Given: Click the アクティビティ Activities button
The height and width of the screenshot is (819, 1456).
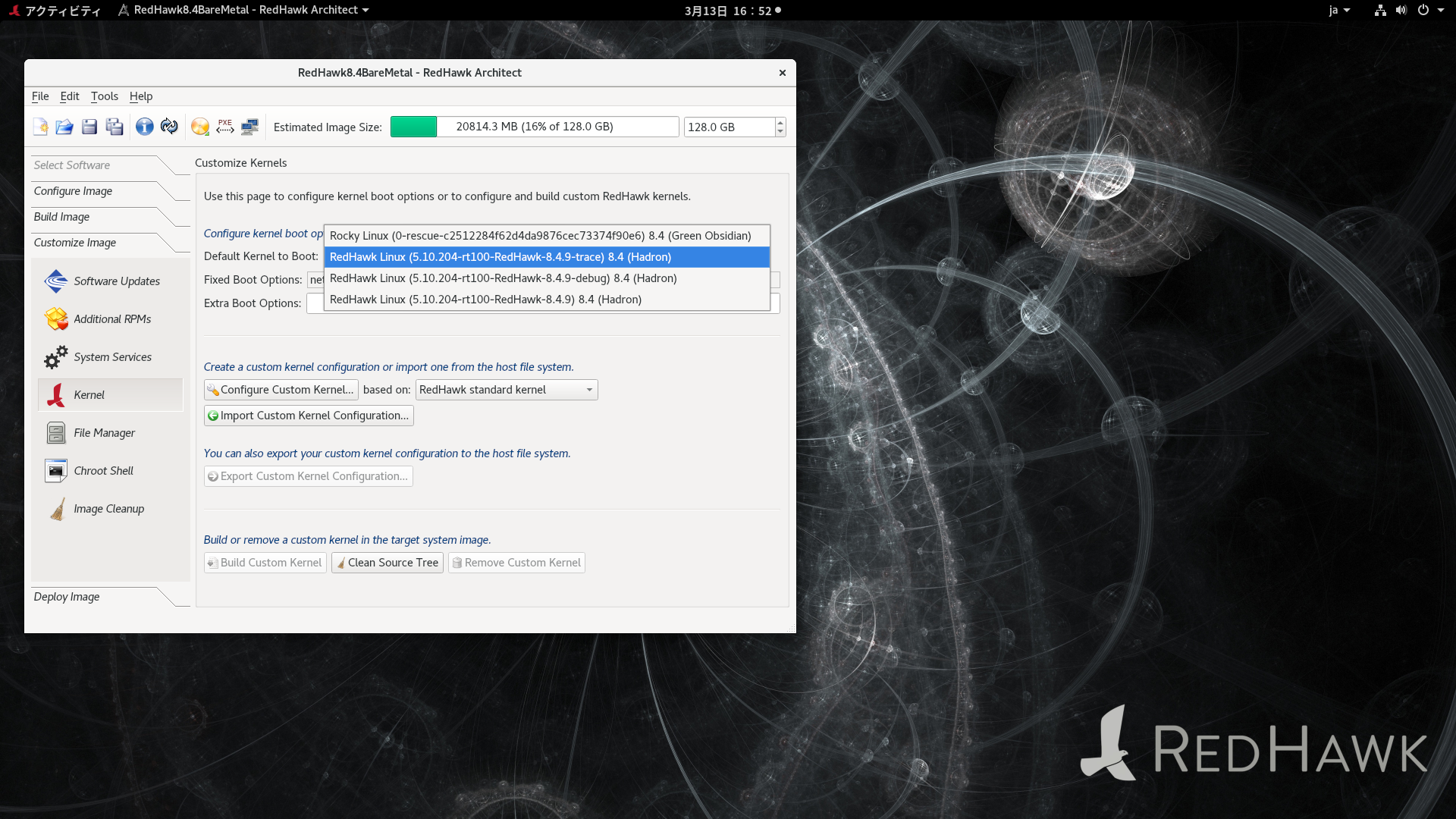Looking at the screenshot, I should click(55, 11).
